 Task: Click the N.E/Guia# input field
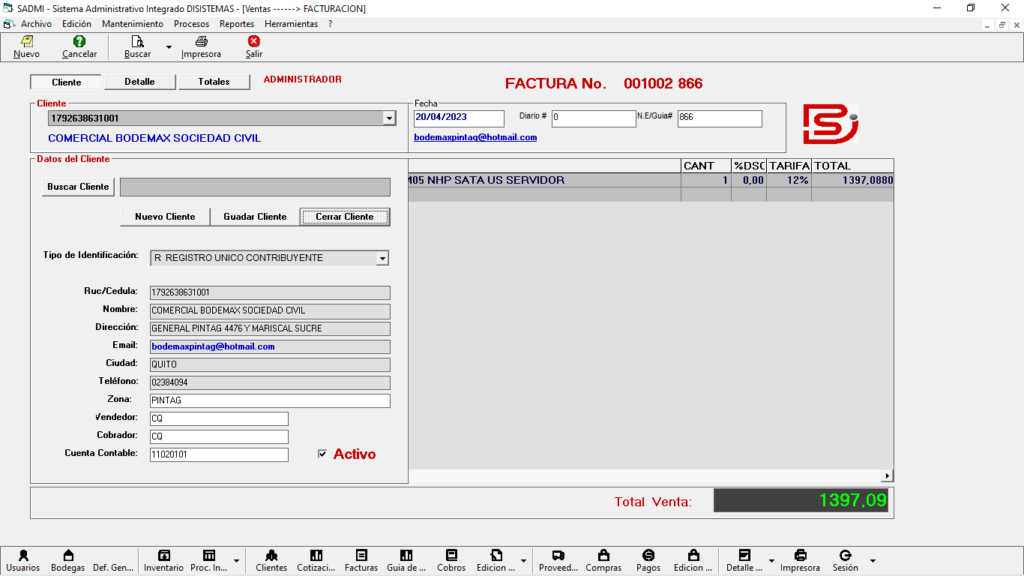719,118
